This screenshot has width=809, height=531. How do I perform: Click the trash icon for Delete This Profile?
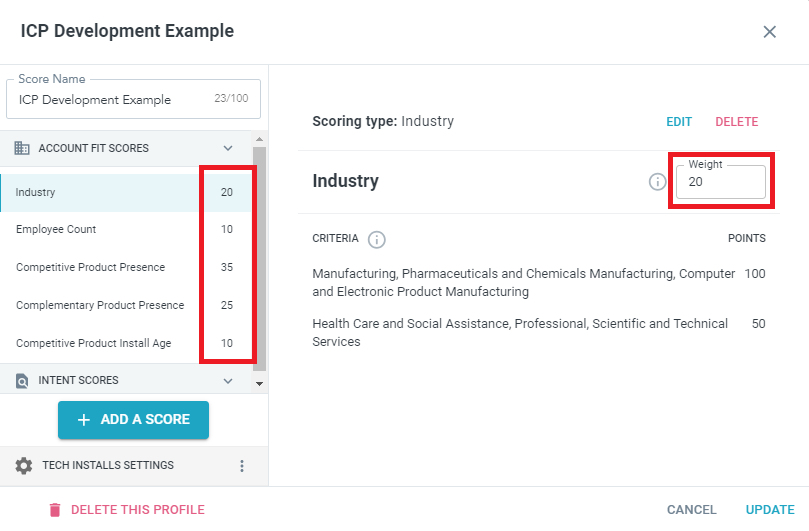coord(55,510)
